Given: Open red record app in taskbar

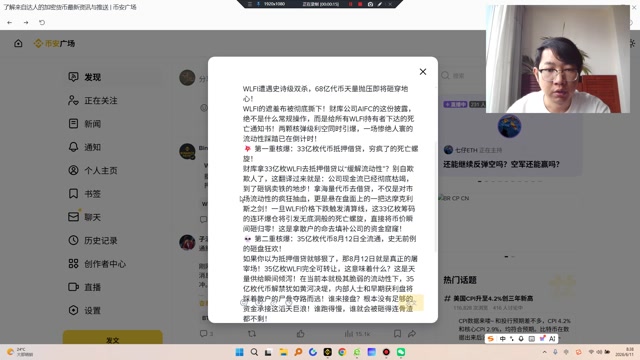Looking at the screenshot, I should [x=386, y=352].
